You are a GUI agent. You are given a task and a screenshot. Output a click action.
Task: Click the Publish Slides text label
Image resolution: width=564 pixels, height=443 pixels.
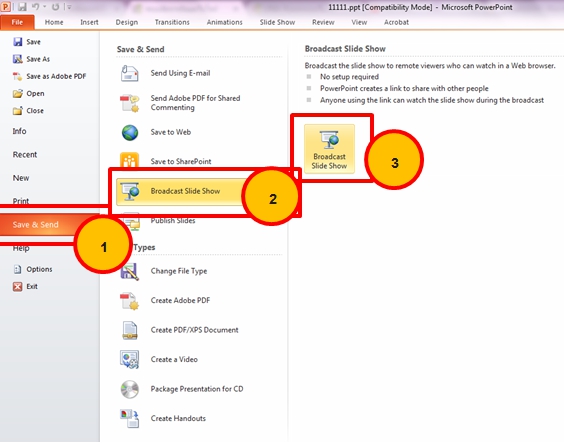pos(173,221)
